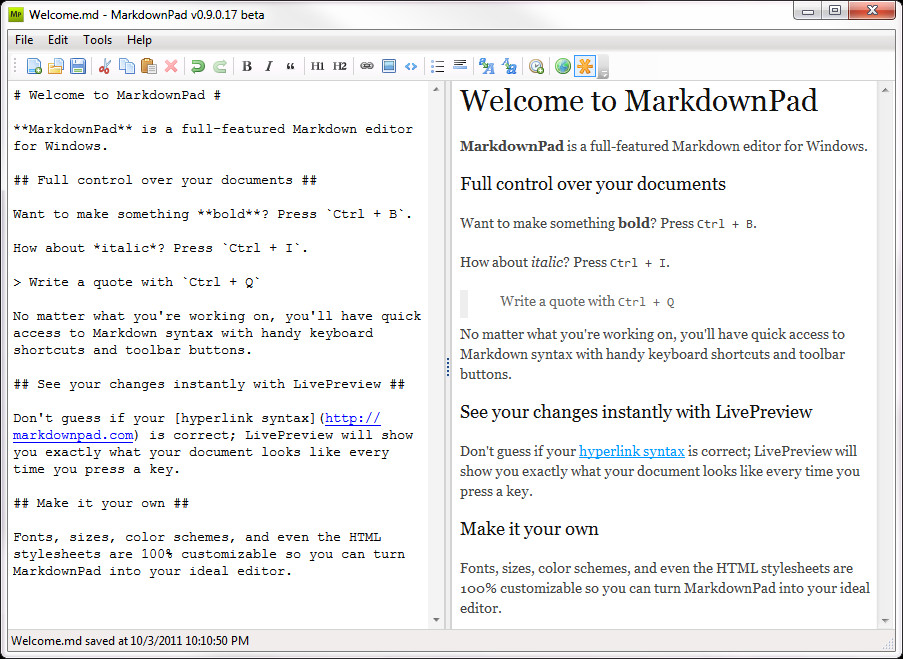903x659 pixels.
Task: Open the Help menu
Action: coord(139,40)
